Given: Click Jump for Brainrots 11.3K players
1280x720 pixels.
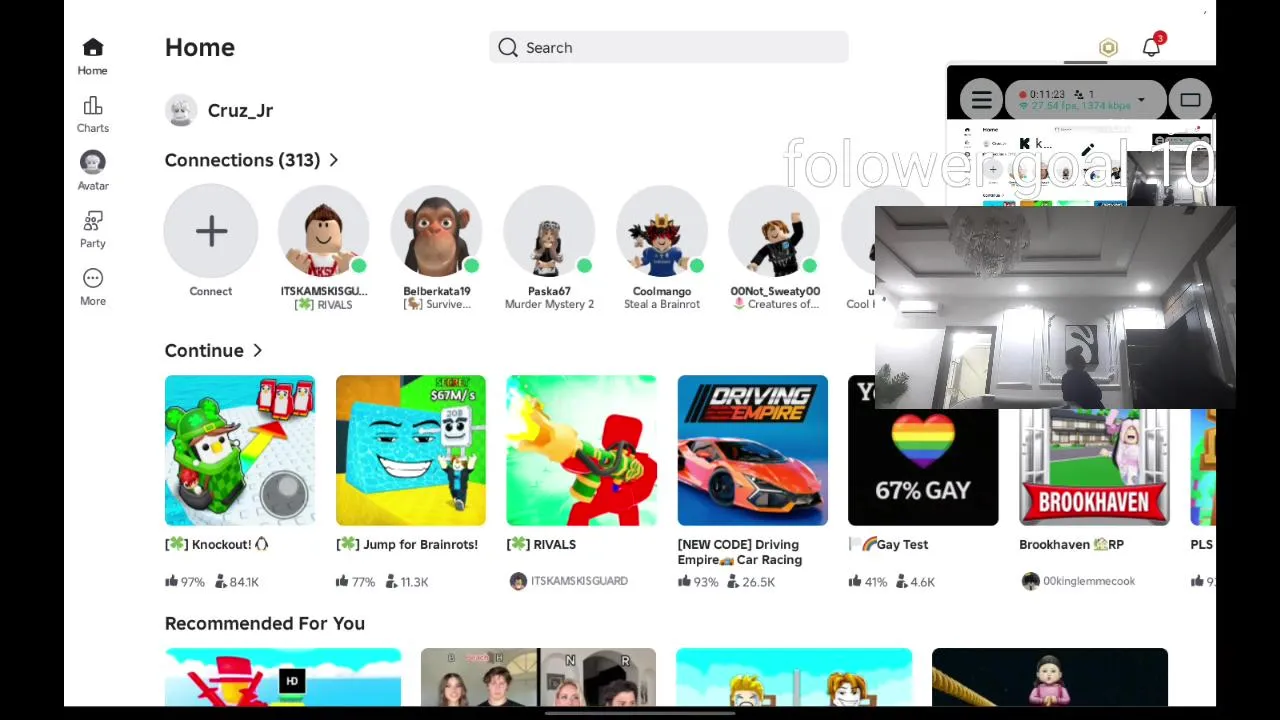Looking at the screenshot, I should tap(407, 581).
